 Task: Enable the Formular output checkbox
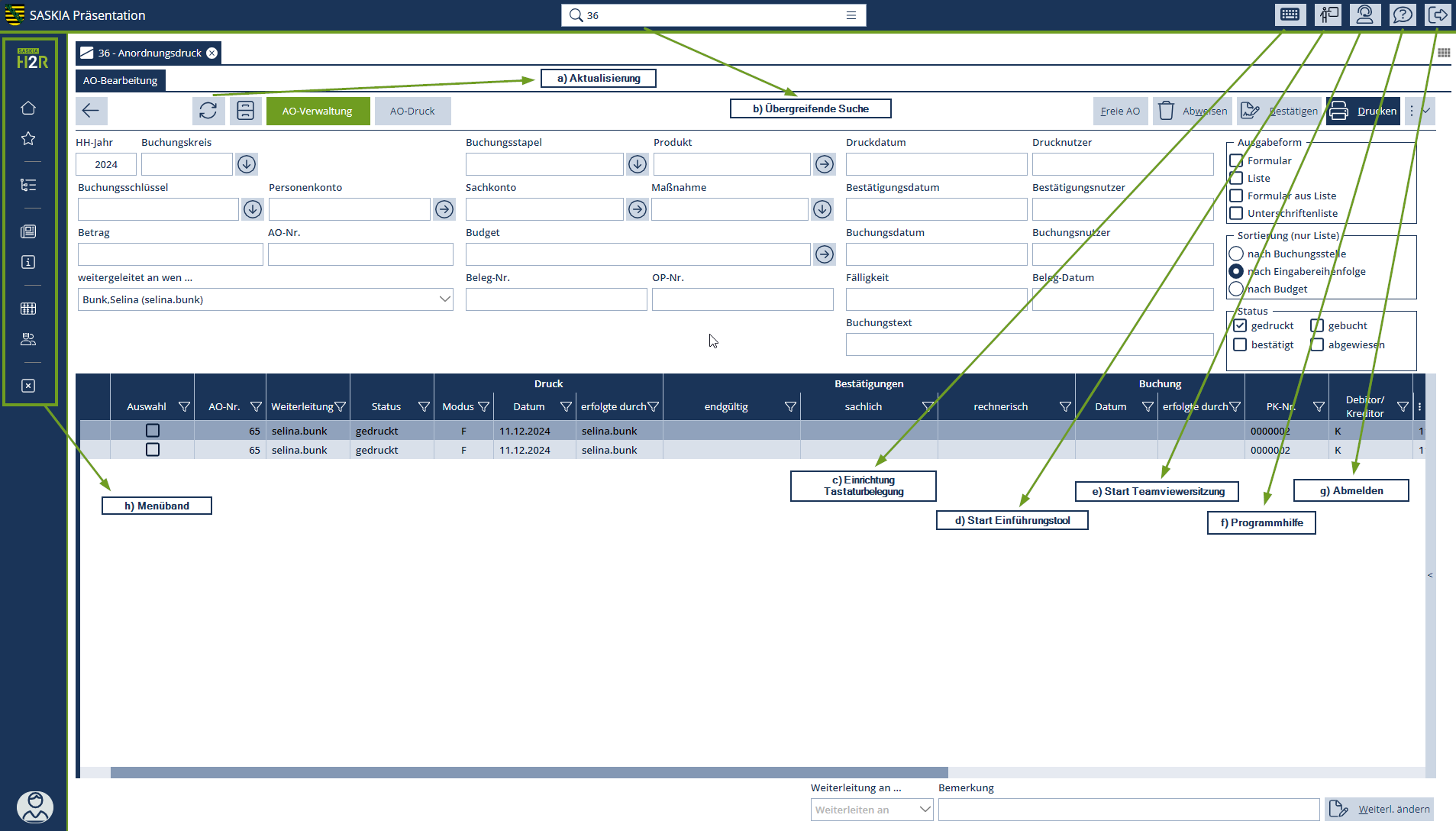[x=1236, y=160]
